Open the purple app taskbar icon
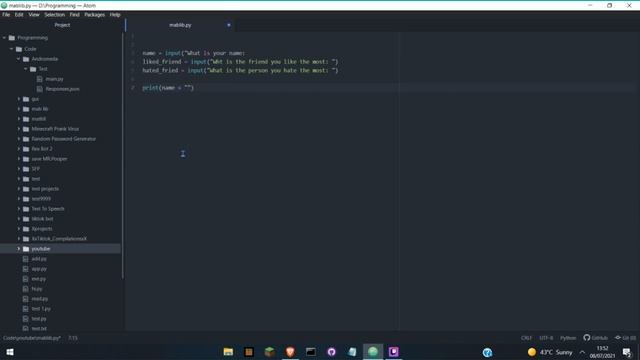 (x=393, y=352)
